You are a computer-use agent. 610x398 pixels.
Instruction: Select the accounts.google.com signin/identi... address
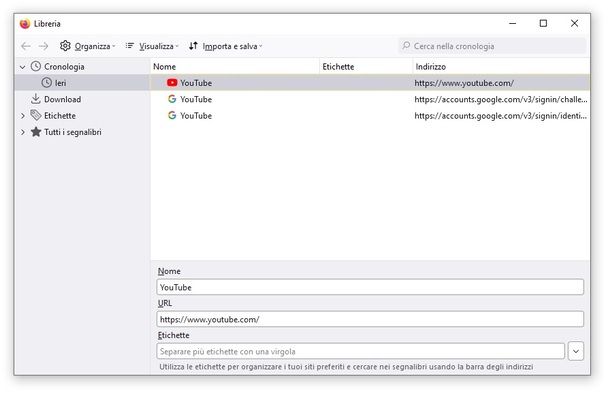(x=500, y=116)
